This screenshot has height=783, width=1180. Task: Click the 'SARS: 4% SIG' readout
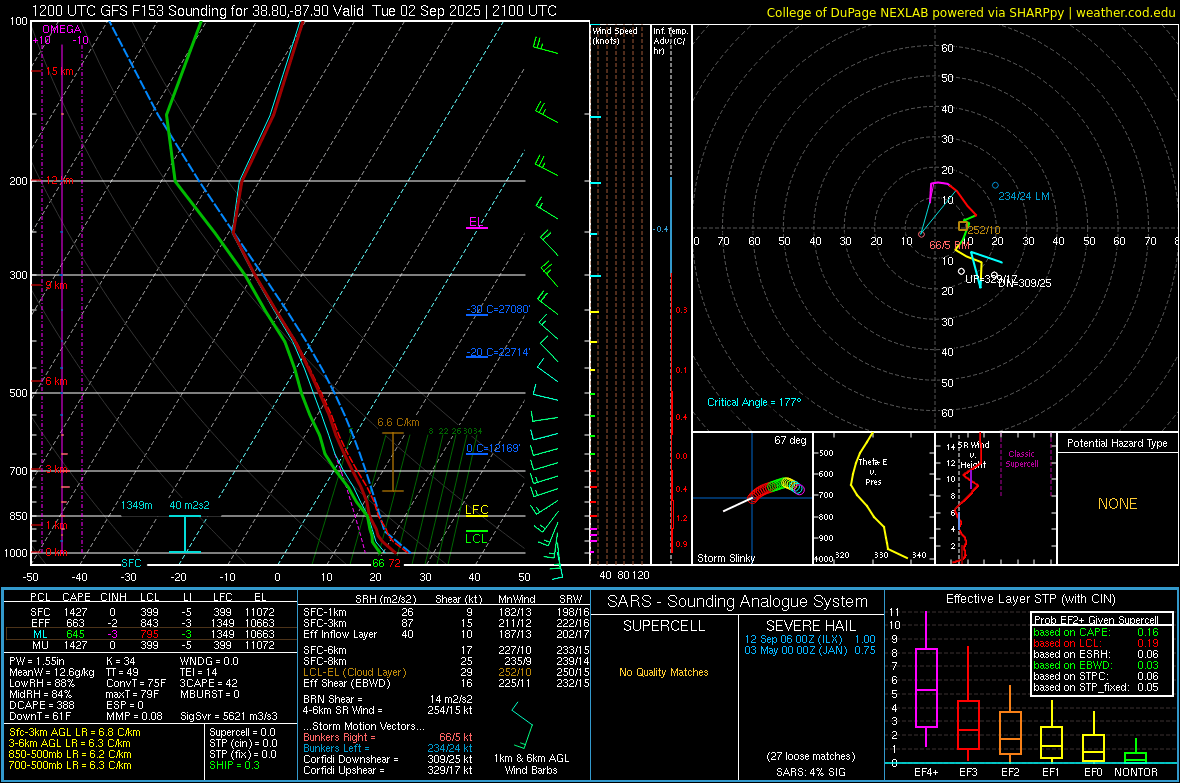[x=810, y=772]
